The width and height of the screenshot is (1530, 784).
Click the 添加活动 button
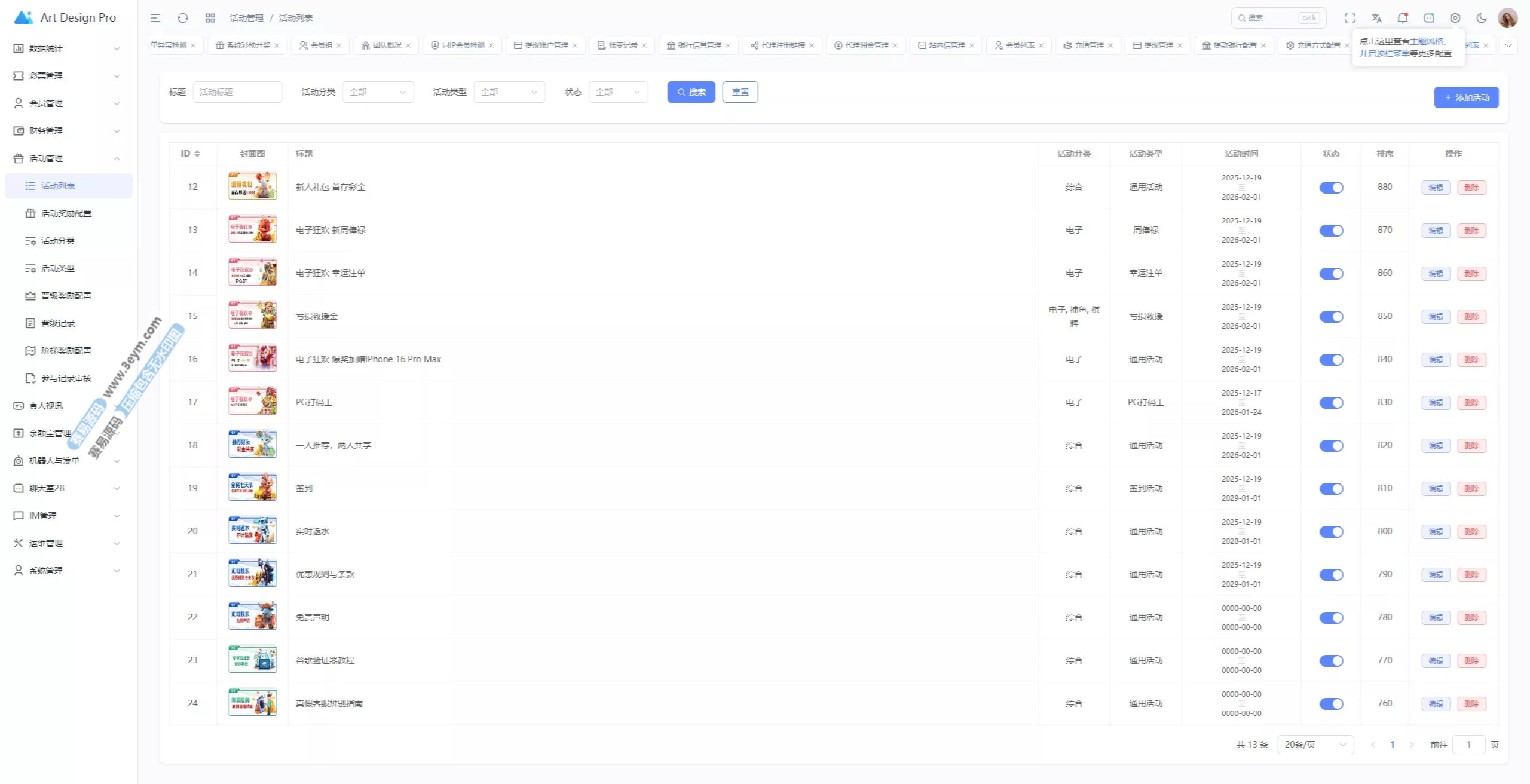1466,97
